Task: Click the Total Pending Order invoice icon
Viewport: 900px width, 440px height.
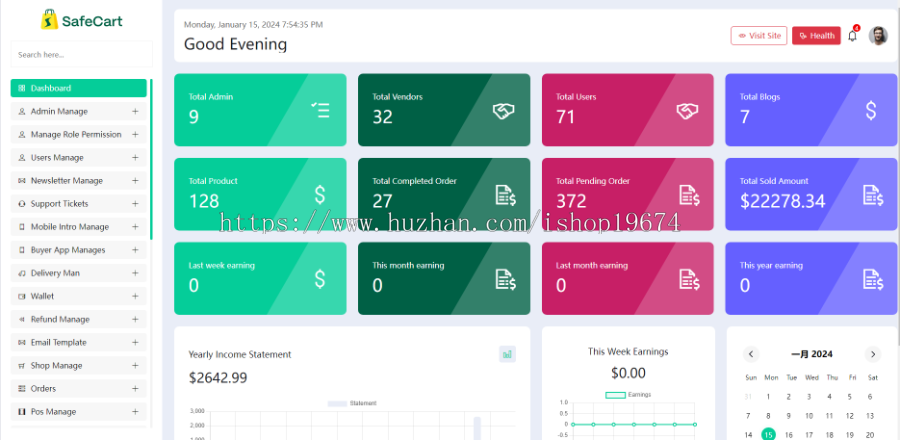Action: pos(689,195)
